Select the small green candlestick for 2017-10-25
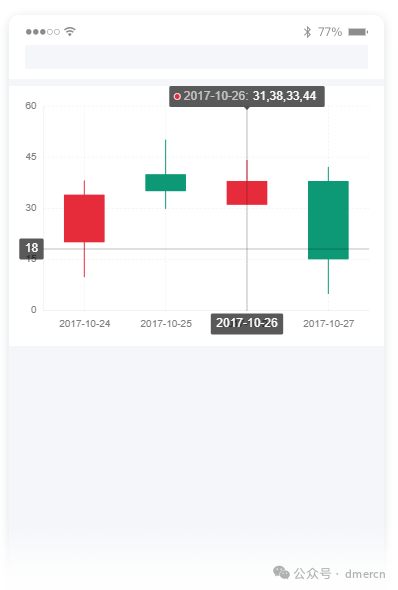Screen dimensions: 398x590 166,182
